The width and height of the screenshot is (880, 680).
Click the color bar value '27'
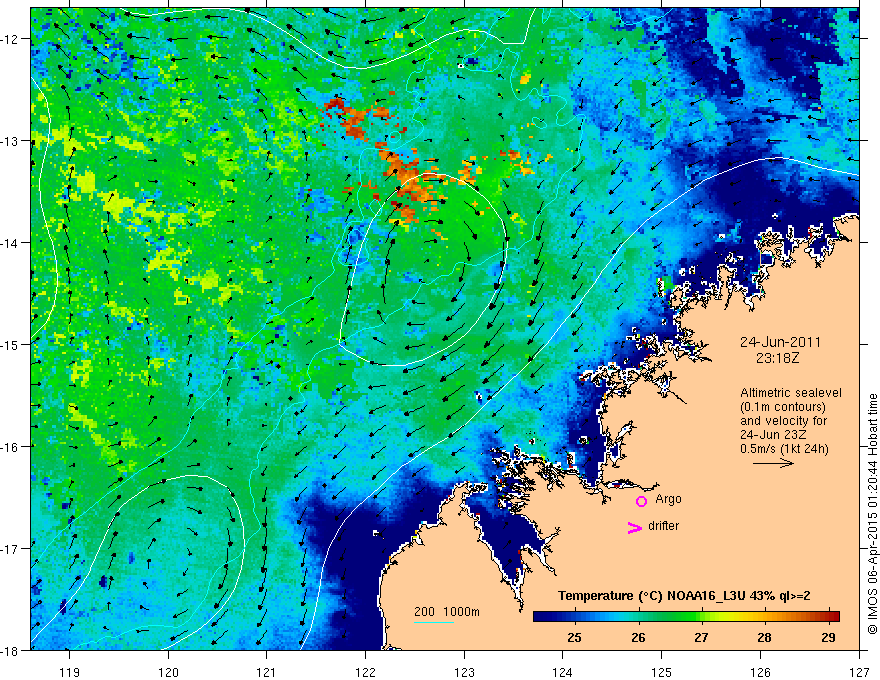pos(701,637)
